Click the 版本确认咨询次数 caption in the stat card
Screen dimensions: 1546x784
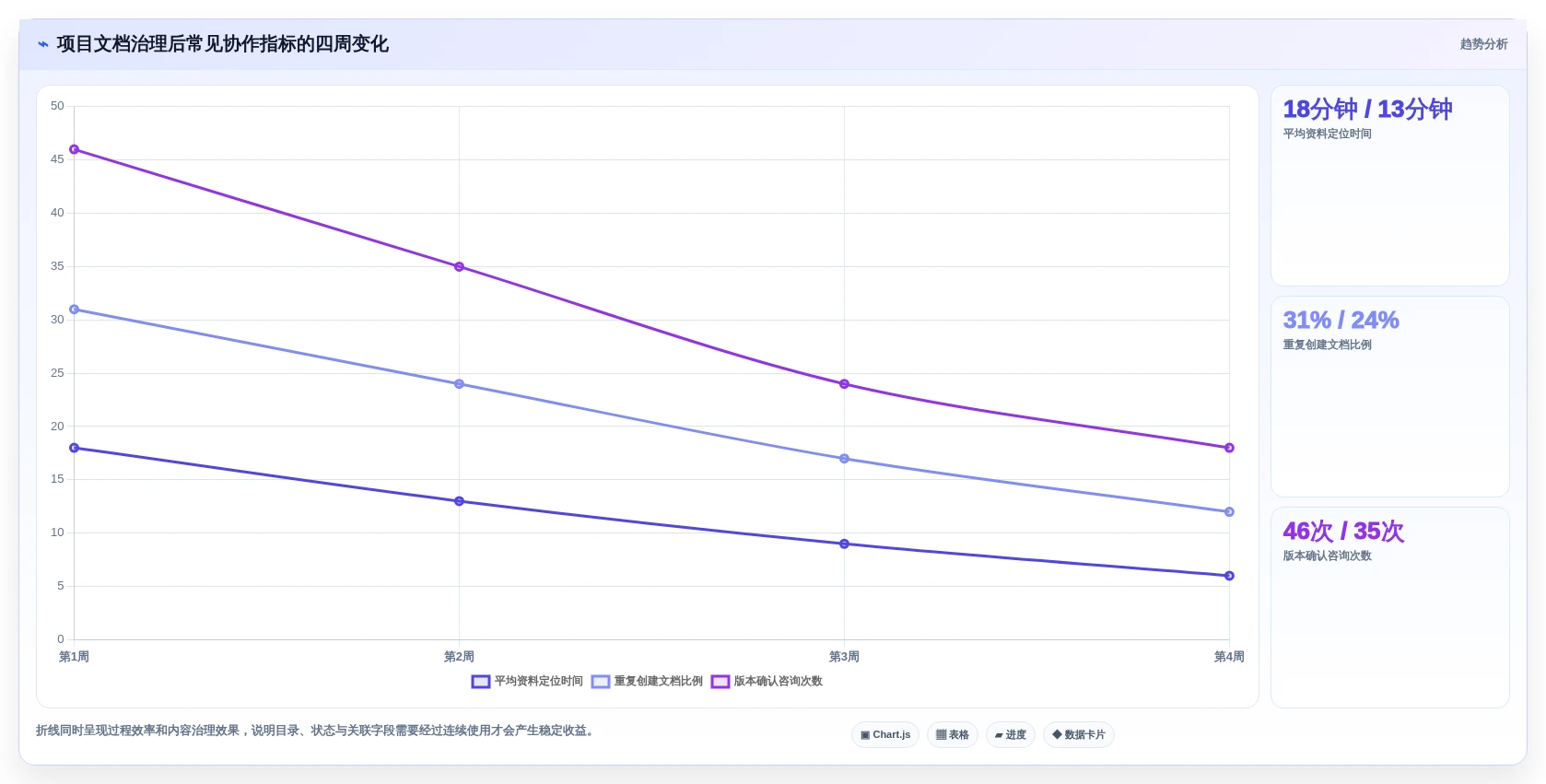click(1327, 556)
